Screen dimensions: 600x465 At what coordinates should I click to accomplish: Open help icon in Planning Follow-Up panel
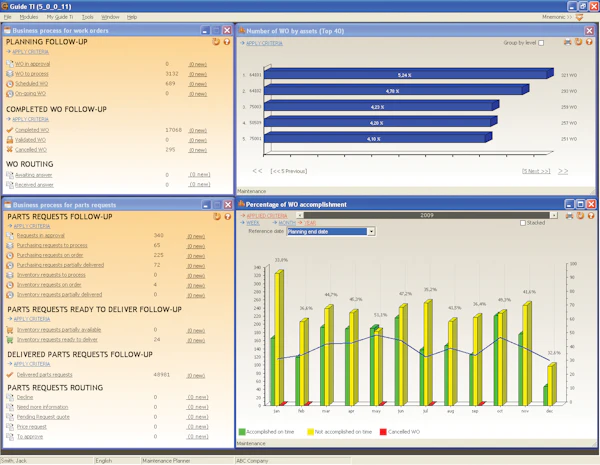click(x=227, y=42)
